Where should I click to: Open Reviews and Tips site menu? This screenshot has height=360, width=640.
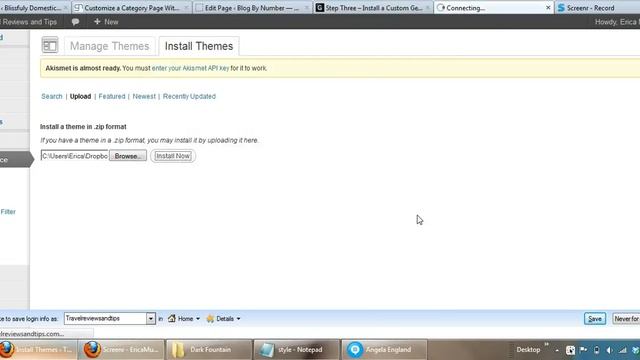click(29, 22)
